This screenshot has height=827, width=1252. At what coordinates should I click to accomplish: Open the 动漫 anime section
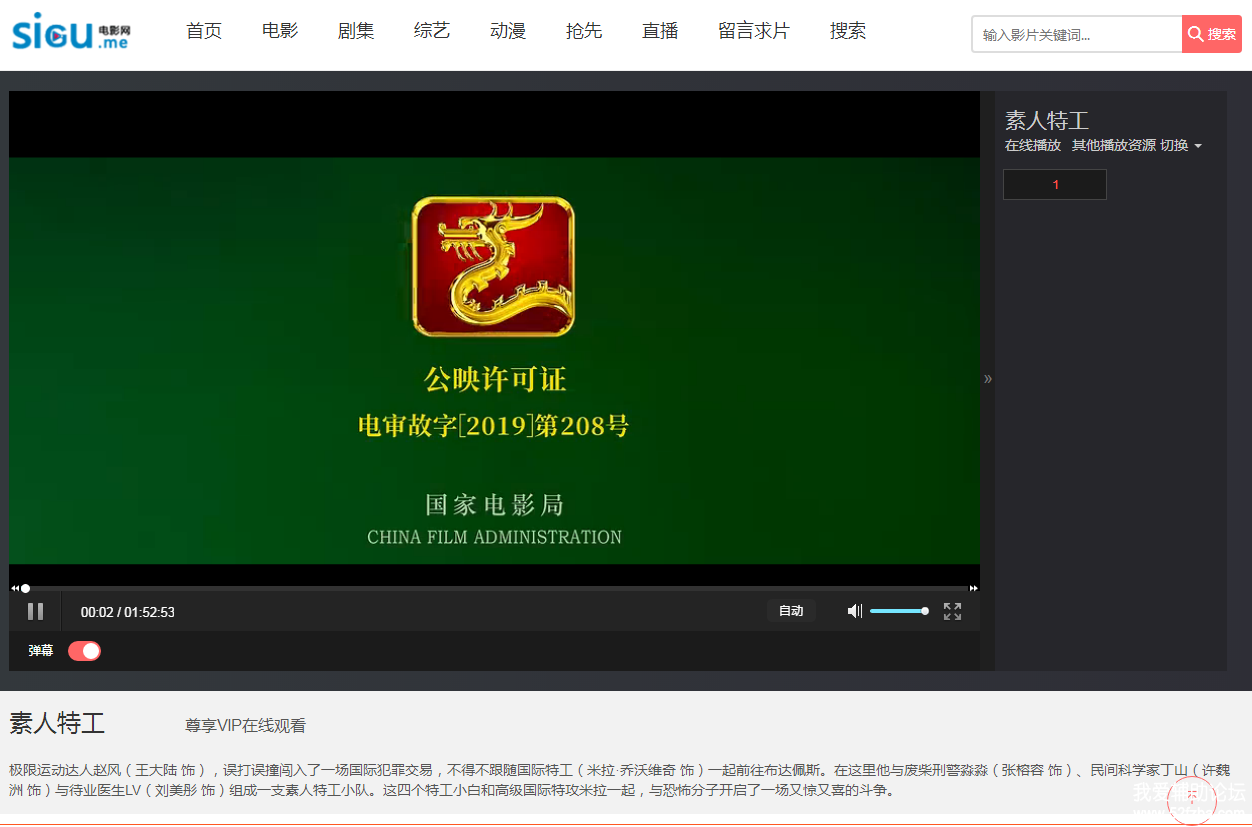coord(508,31)
